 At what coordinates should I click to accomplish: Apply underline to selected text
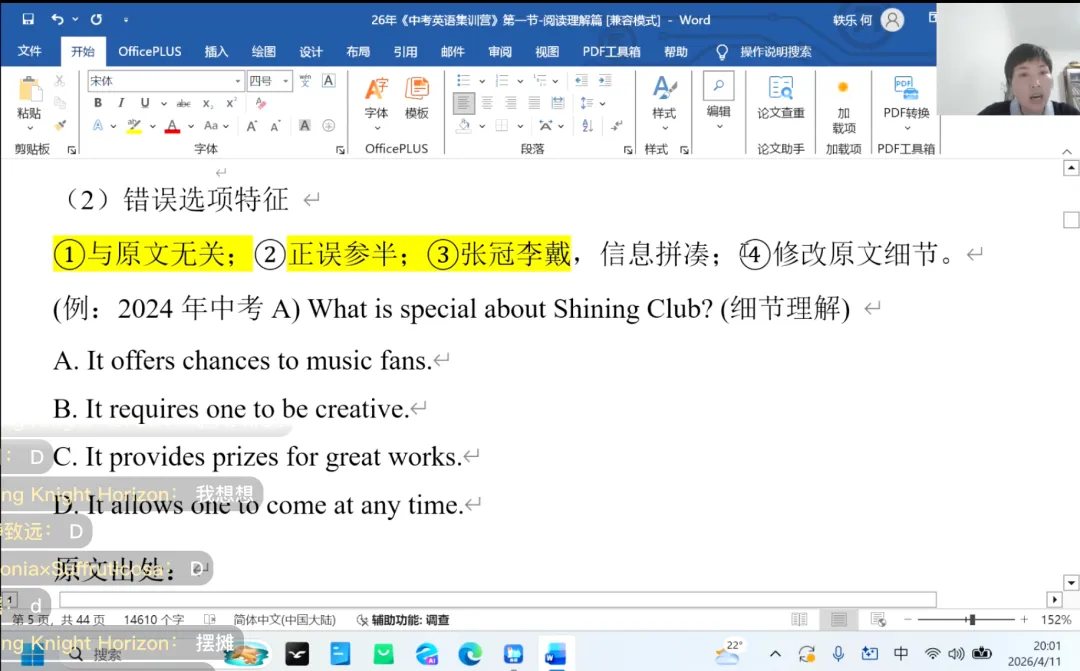(x=143, y=102)
